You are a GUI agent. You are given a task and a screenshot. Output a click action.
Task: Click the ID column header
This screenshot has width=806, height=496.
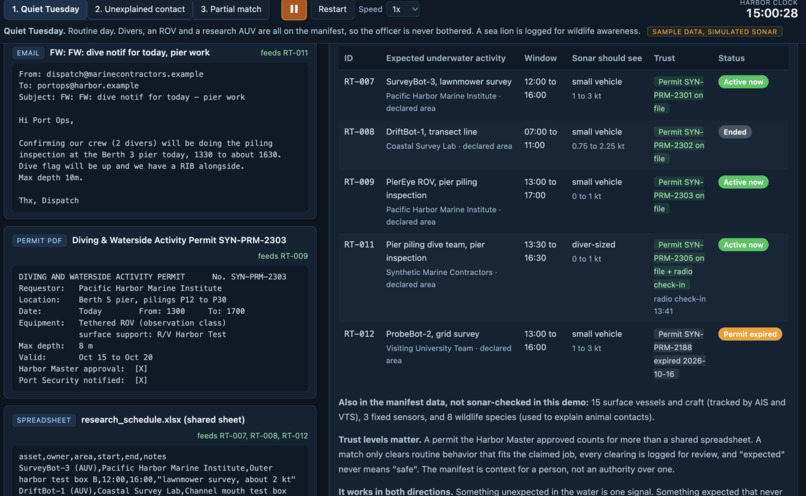coord(349,58)
